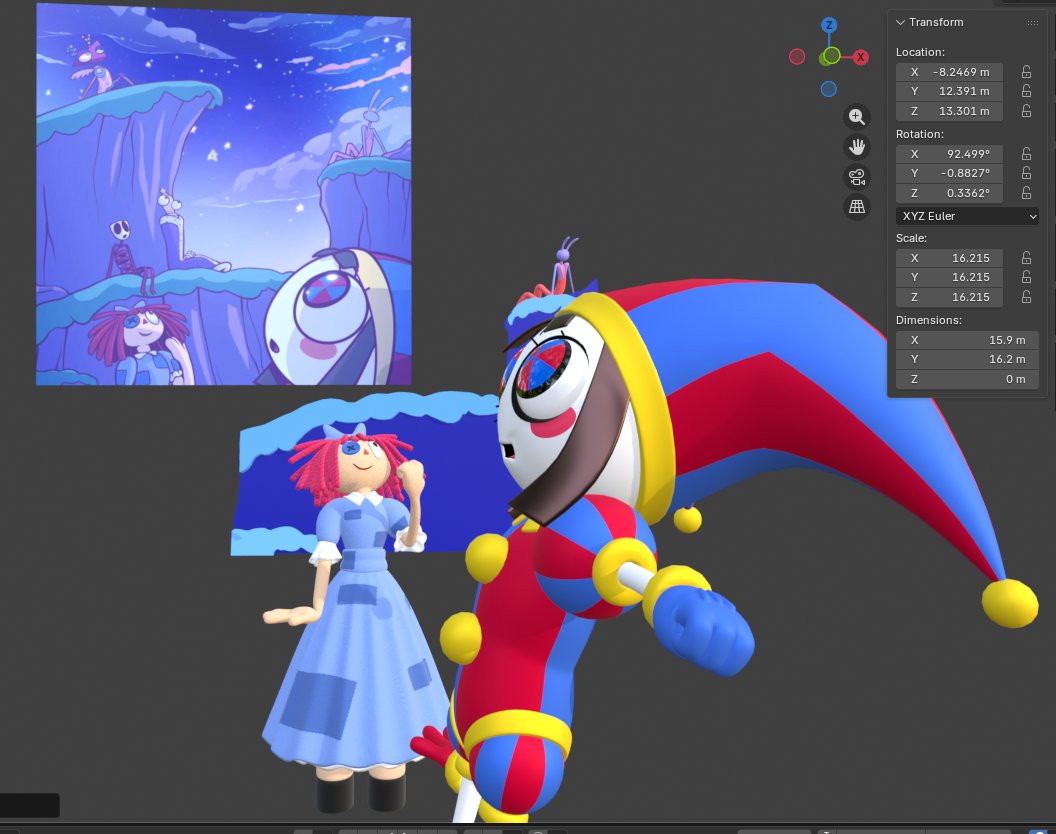Click the blue Z axis gizmo handle
Image resolution: width=1056 pixels, height=834 pixels.
point(829,26)
